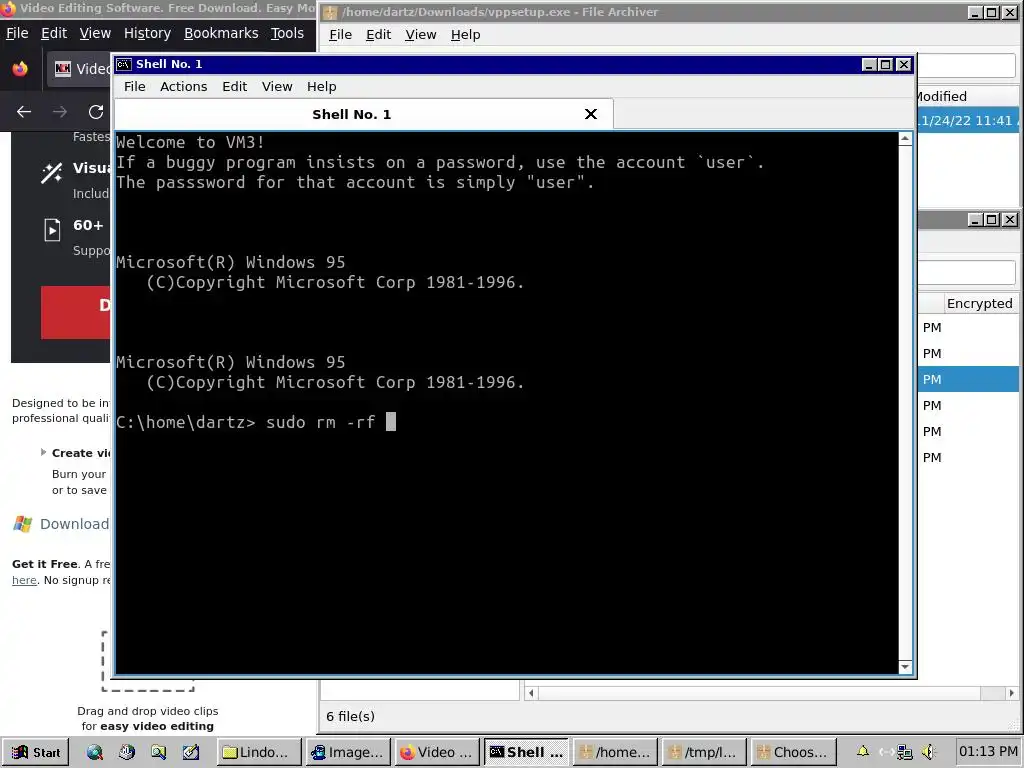Open the Actions menu in Shell window

point(184,87)
